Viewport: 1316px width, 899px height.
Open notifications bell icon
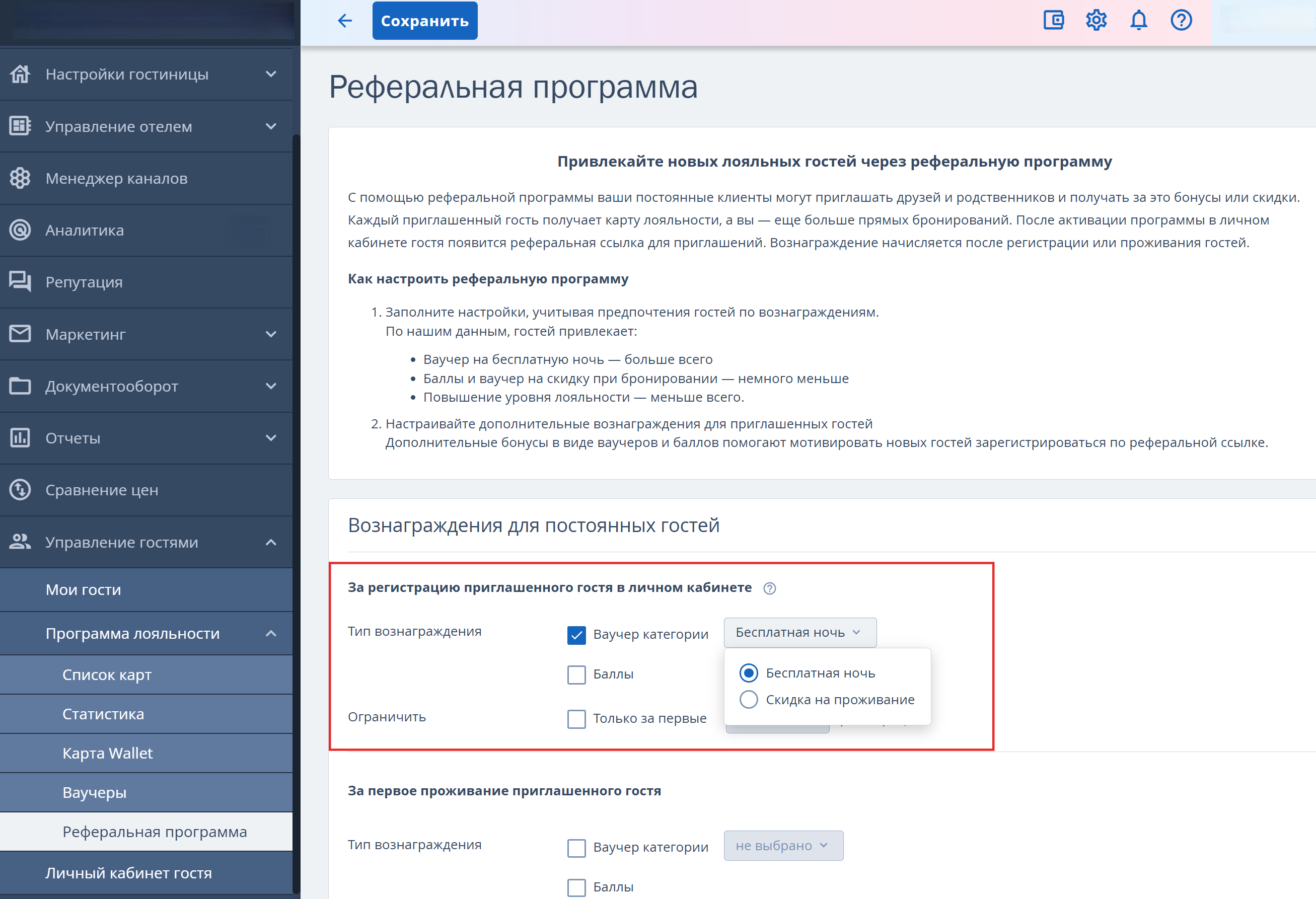coord(1139,20)
